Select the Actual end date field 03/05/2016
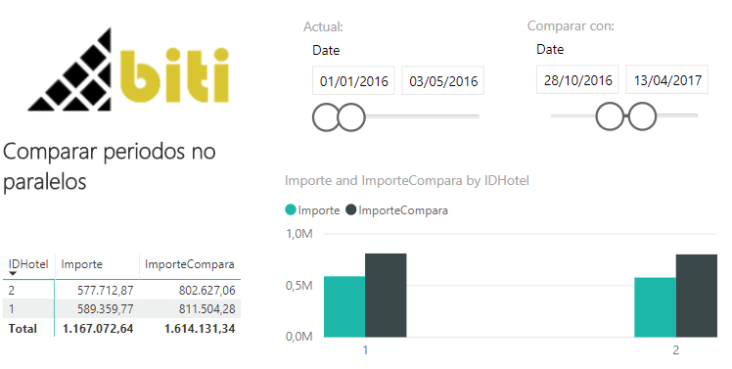 (x=443, y=81)
